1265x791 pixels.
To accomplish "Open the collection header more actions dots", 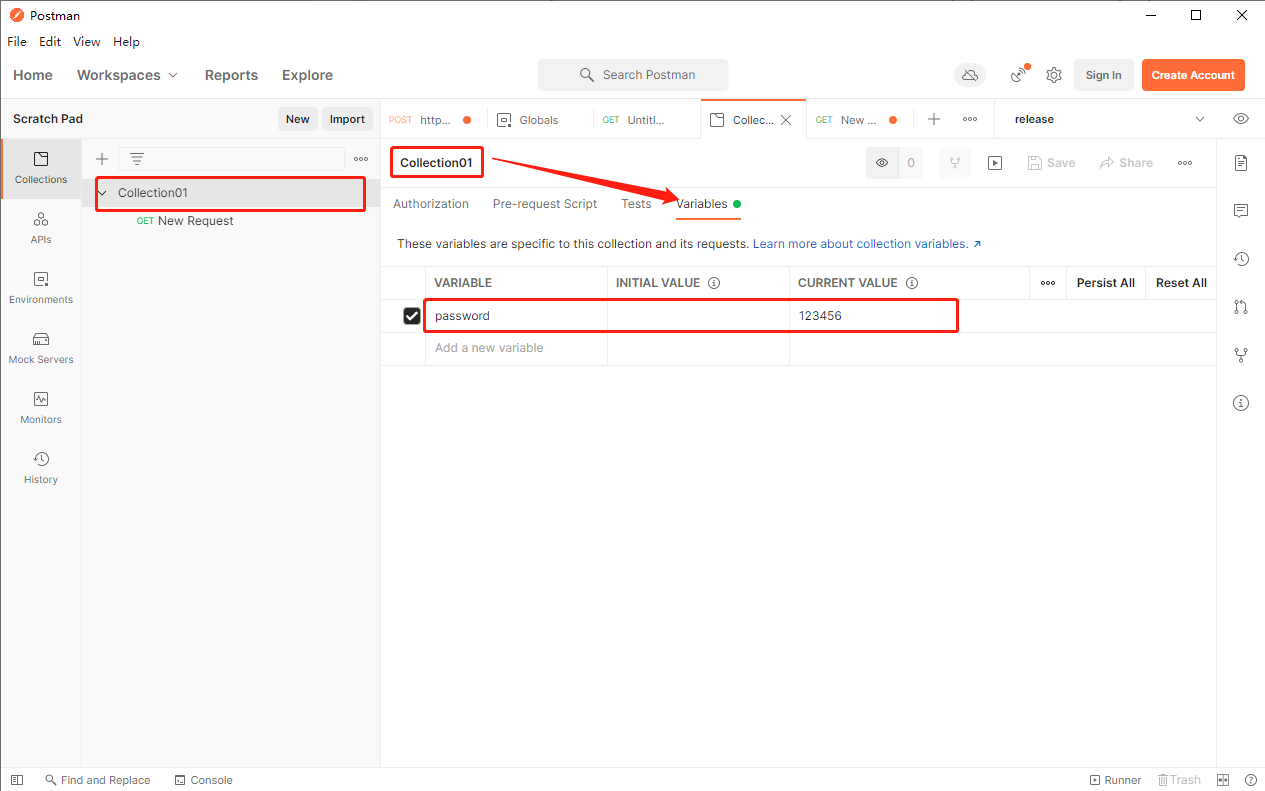I will (1185, 163).
